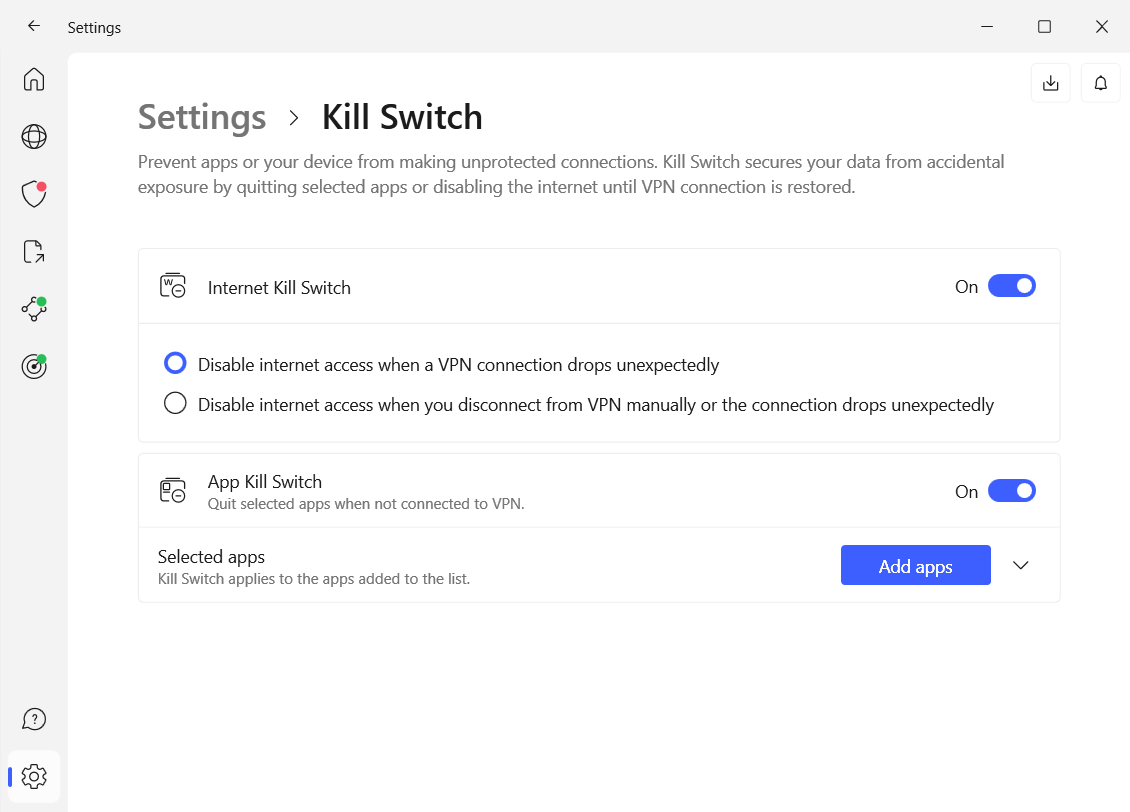Select disconnect manually or unexpectedly drop option
The width and height of the screenshot is (1130, 812).
click(175, 403)
